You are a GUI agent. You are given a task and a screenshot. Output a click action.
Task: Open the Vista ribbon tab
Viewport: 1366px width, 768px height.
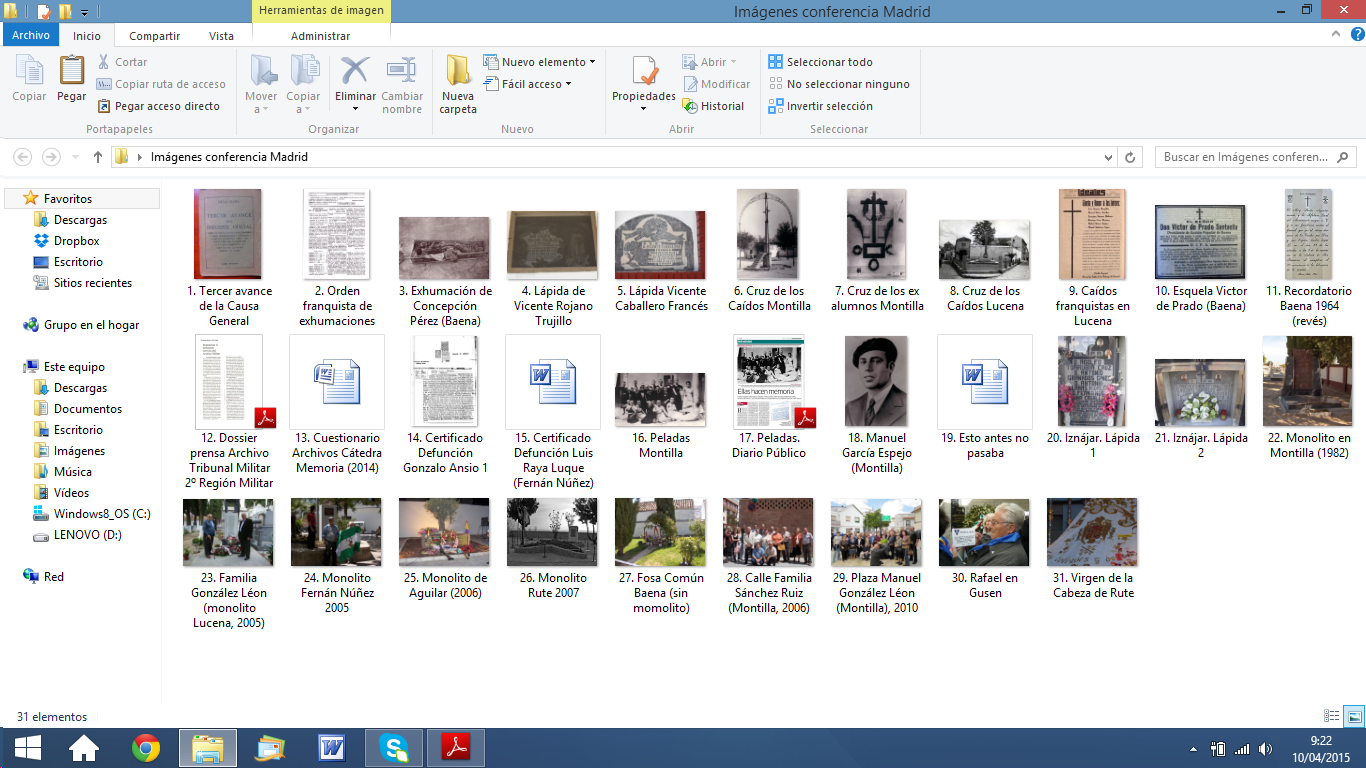point(221,36)
